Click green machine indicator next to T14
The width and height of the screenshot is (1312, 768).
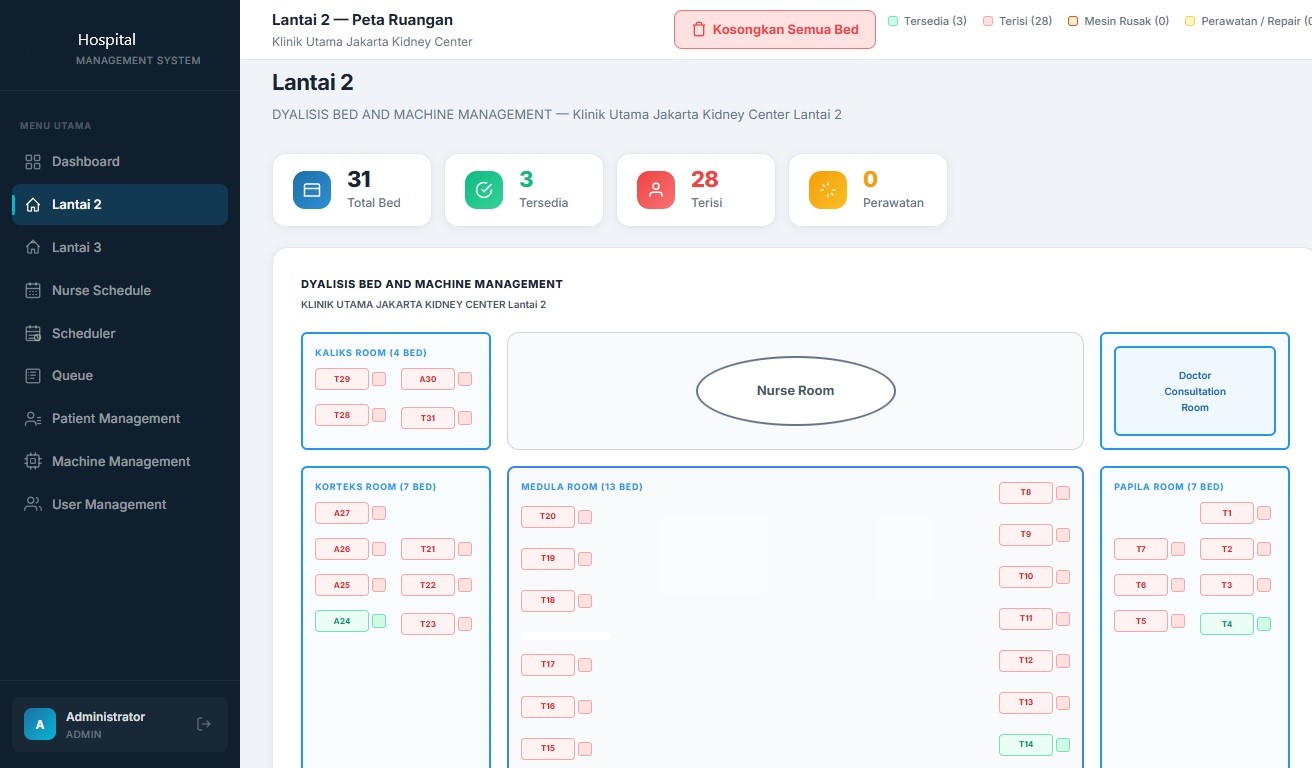[1063, 745]
